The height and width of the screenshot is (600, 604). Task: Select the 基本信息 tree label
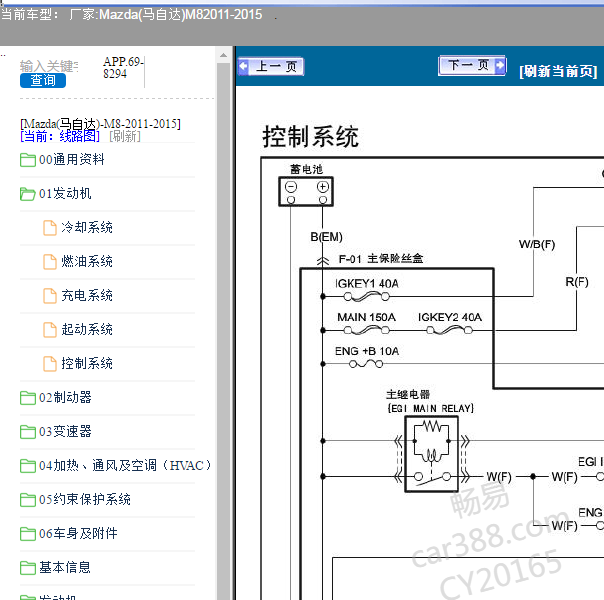(x=65, y=567)
